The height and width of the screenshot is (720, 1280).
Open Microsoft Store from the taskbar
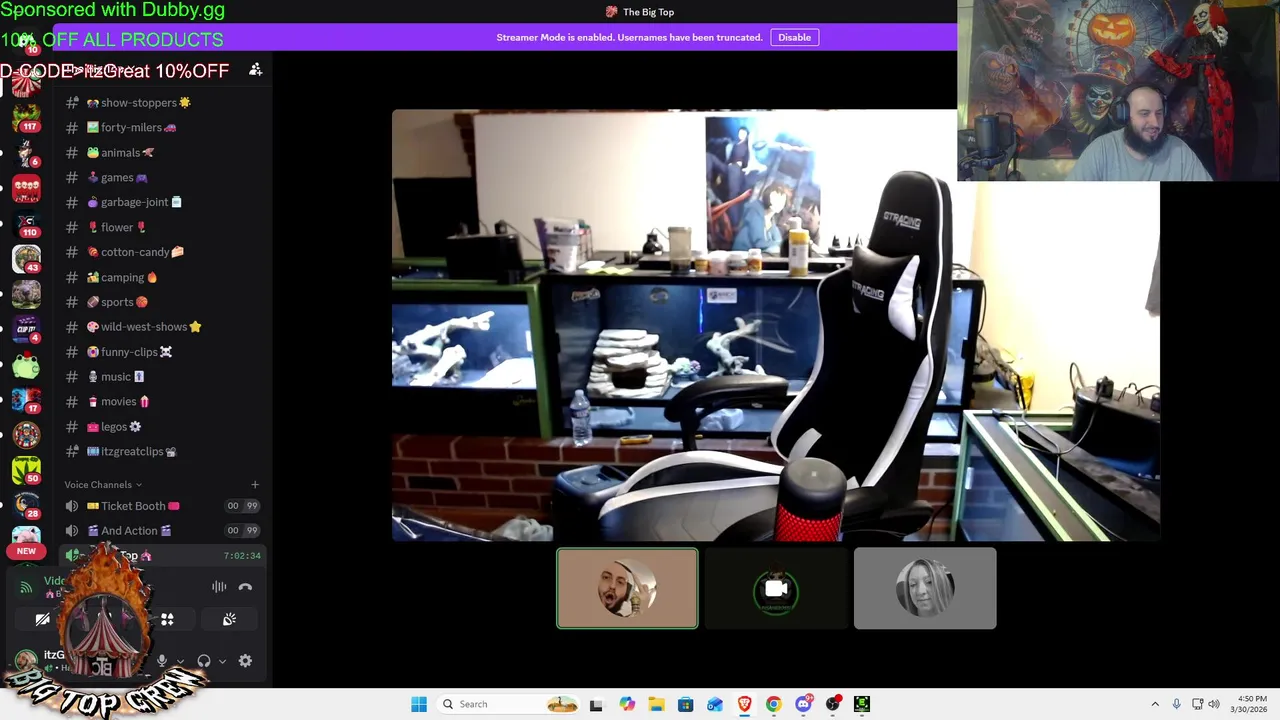[685, 704]
